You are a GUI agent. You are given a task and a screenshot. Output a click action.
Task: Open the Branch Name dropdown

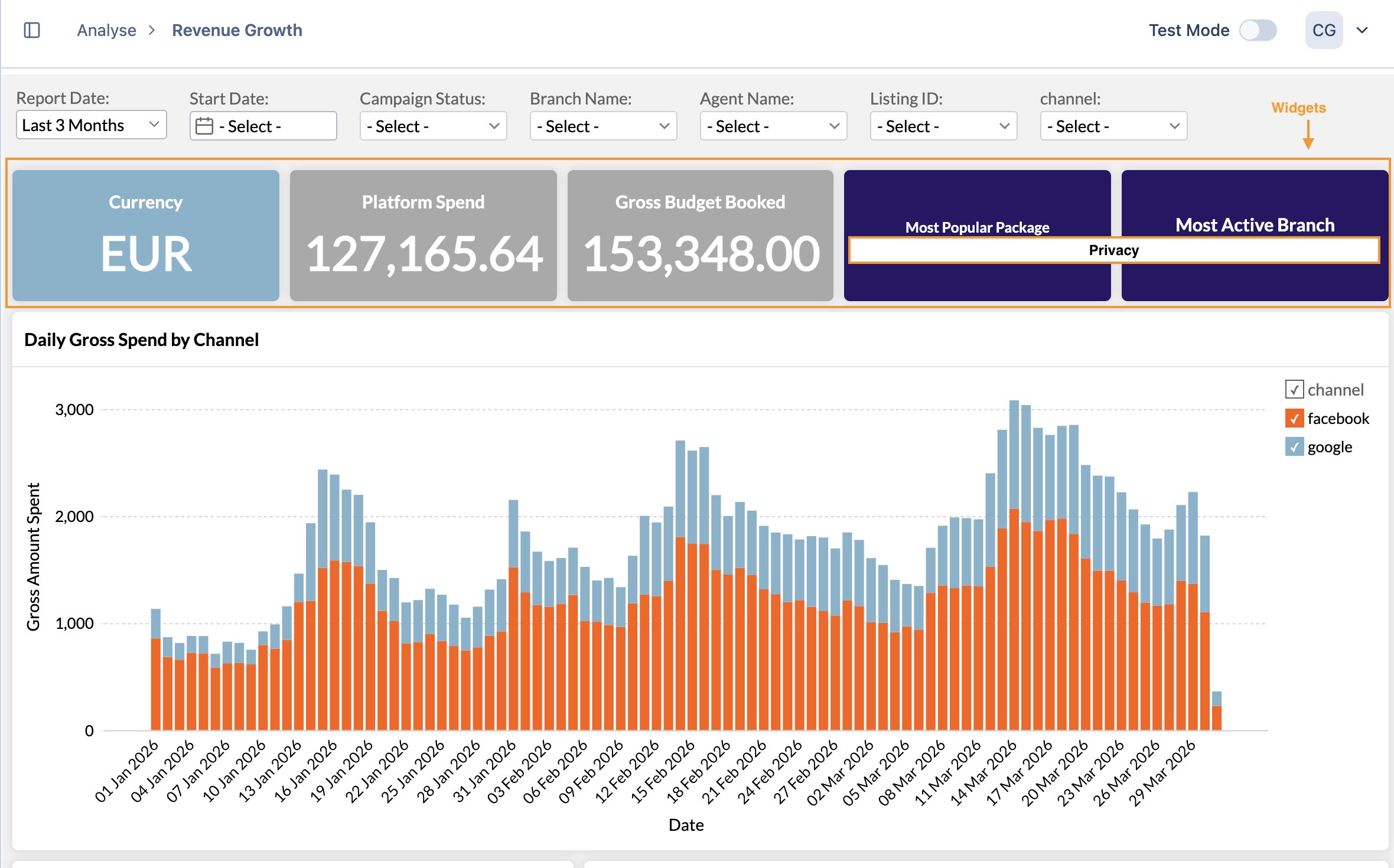603,126
